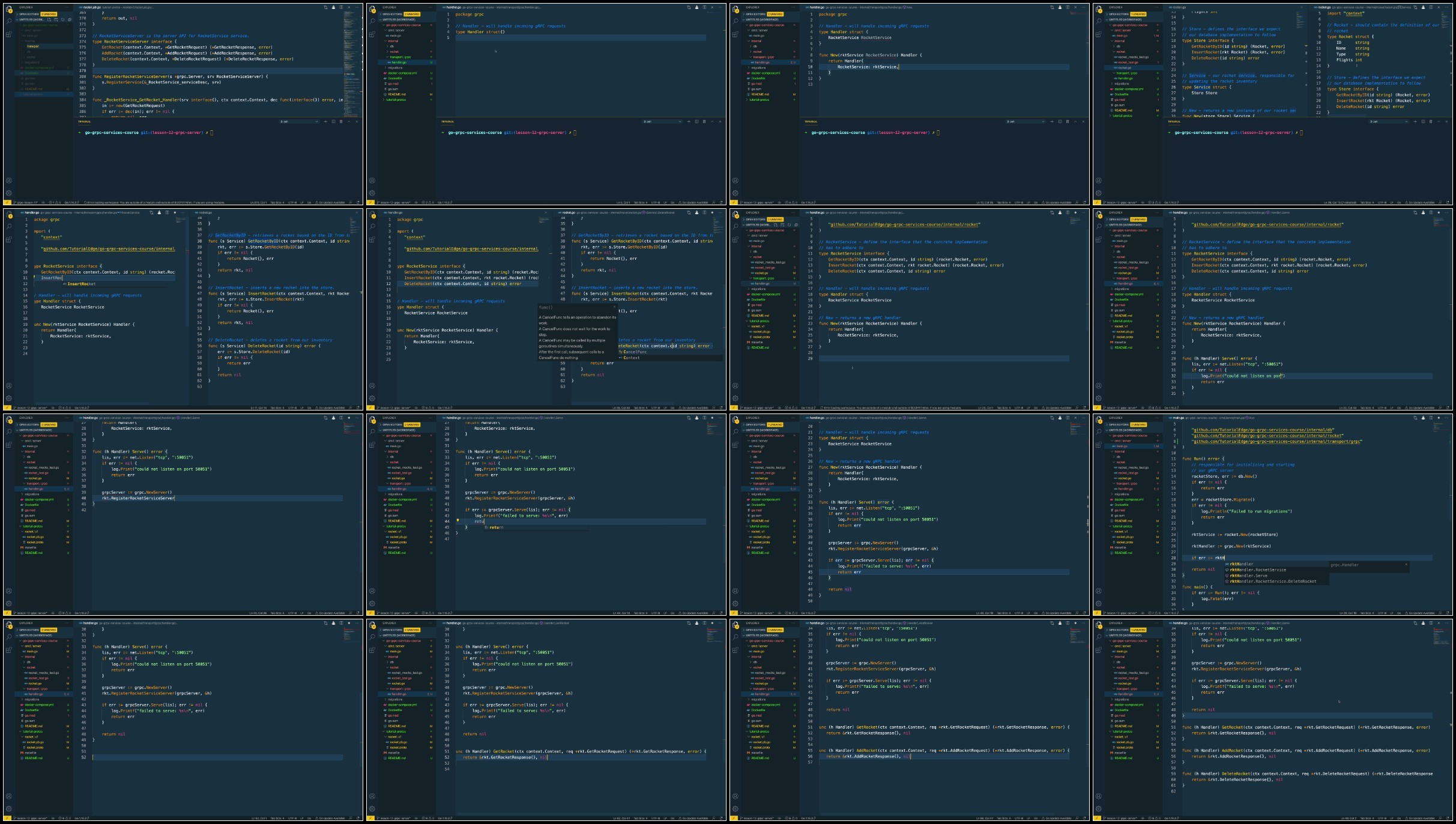1456x824 pixels.
Task: Choose first rktHandler suggestion in main.go frame
Action: tap(1276, 564)
